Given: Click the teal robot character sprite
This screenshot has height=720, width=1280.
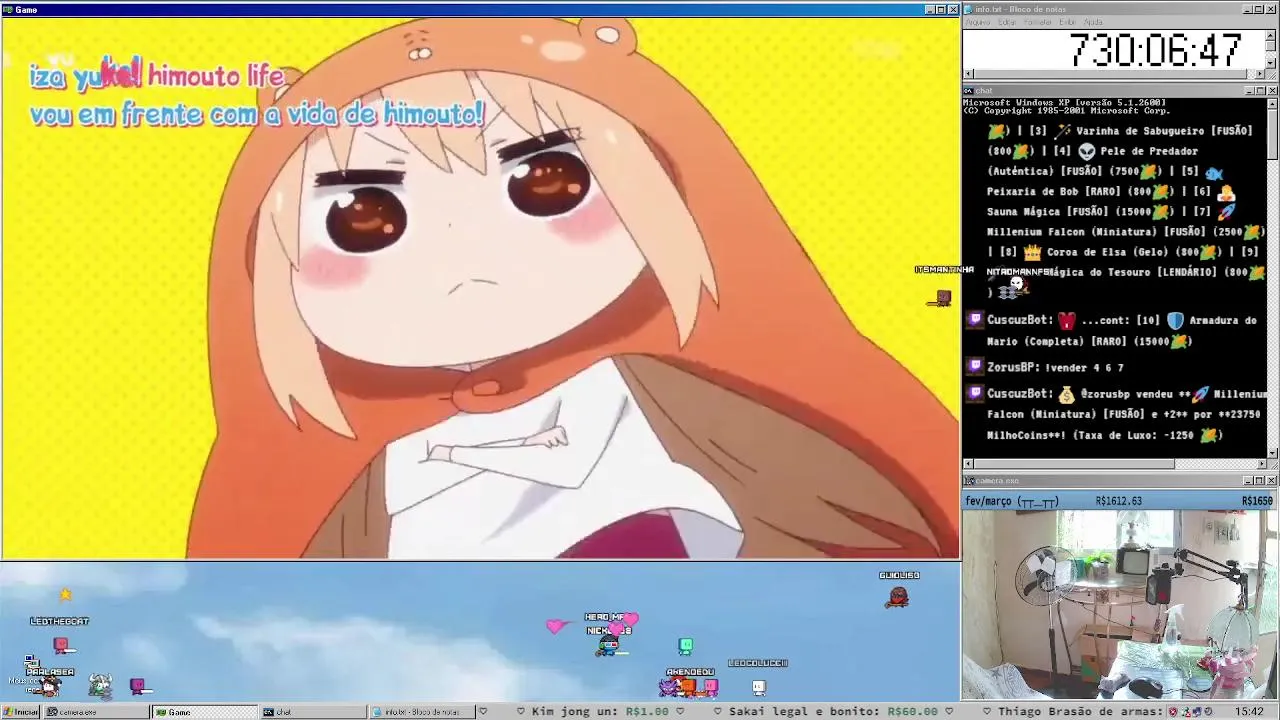Looking at the screenshot, I should [685, 647].
